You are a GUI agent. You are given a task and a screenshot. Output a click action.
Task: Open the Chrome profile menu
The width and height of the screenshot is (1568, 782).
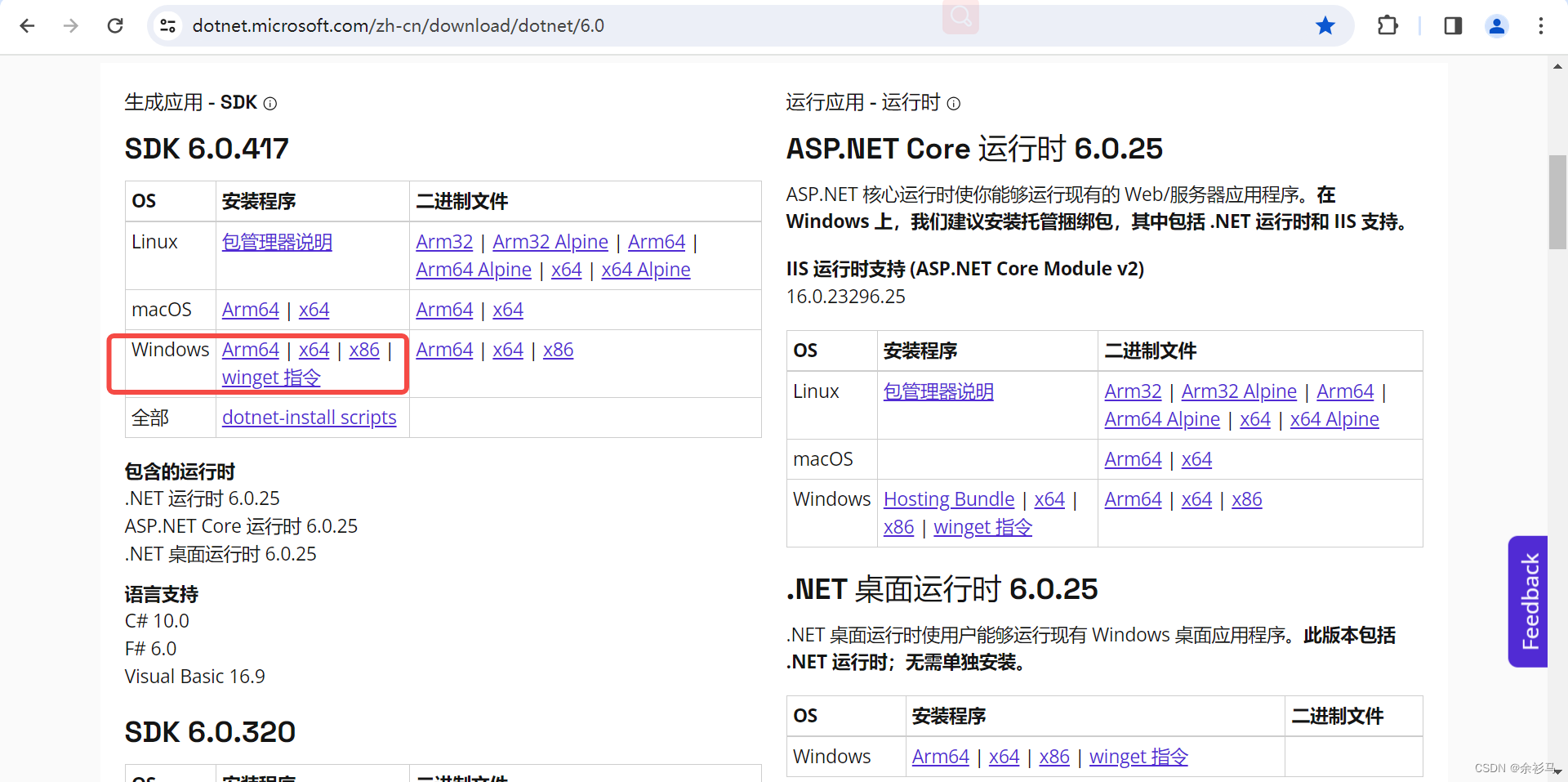(1497, 26)
